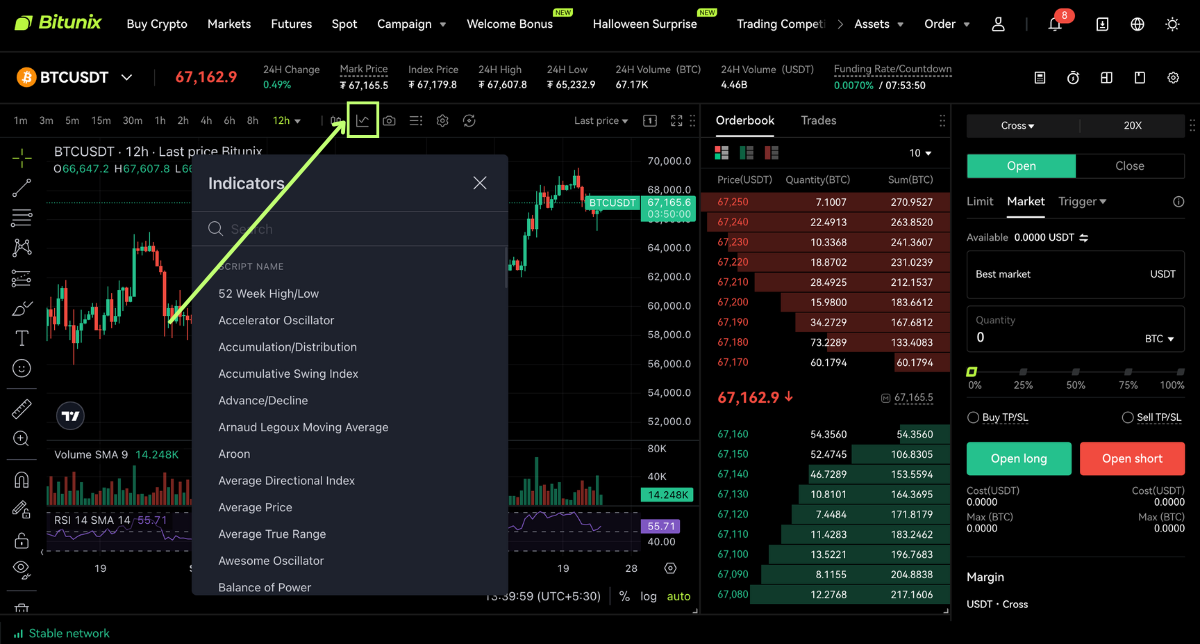Click the Indicators search field
The image size is (1200, 644).
(x=348, y=228)
